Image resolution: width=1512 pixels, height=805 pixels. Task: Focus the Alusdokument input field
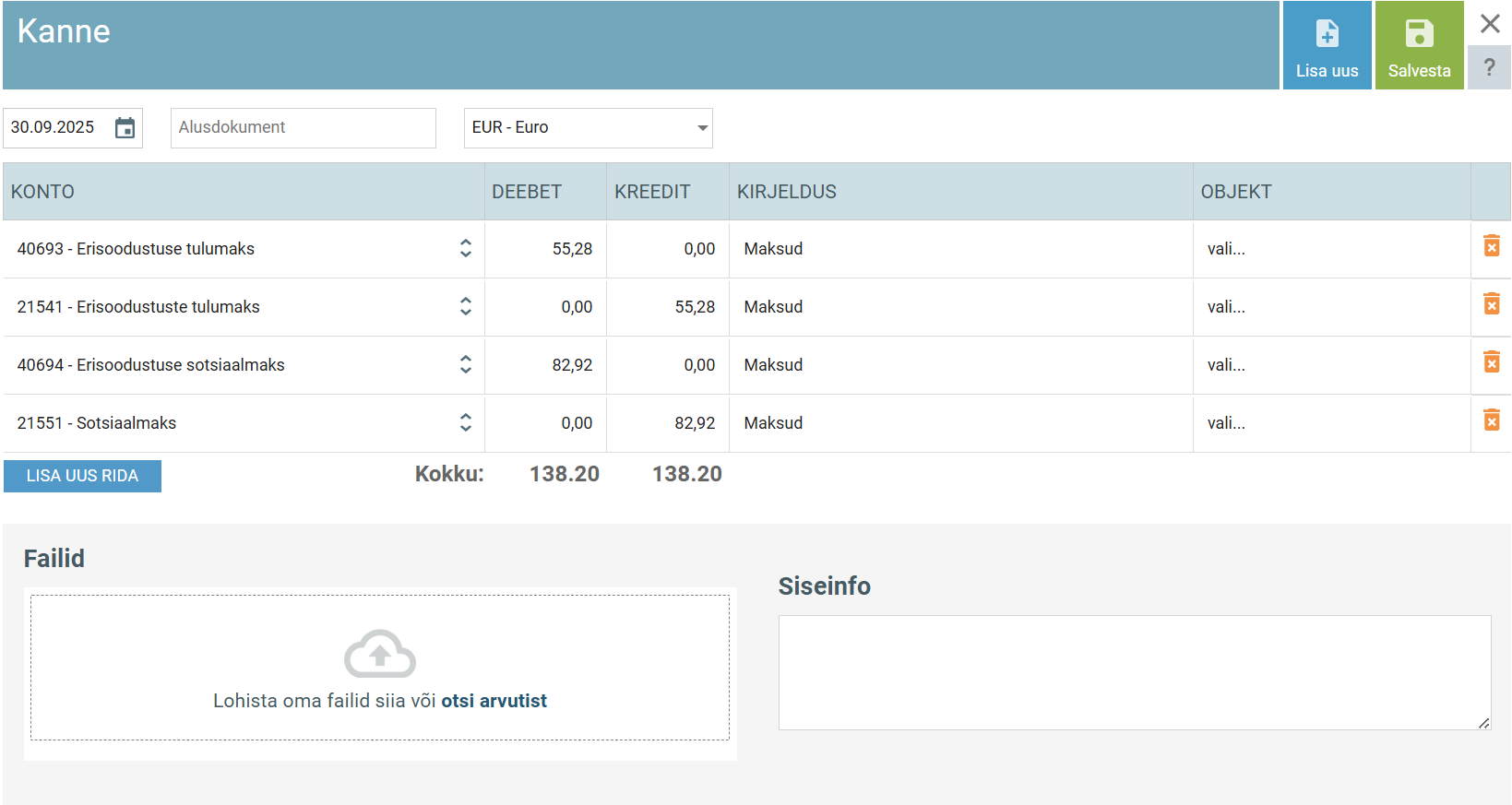[x=303, y=128]
